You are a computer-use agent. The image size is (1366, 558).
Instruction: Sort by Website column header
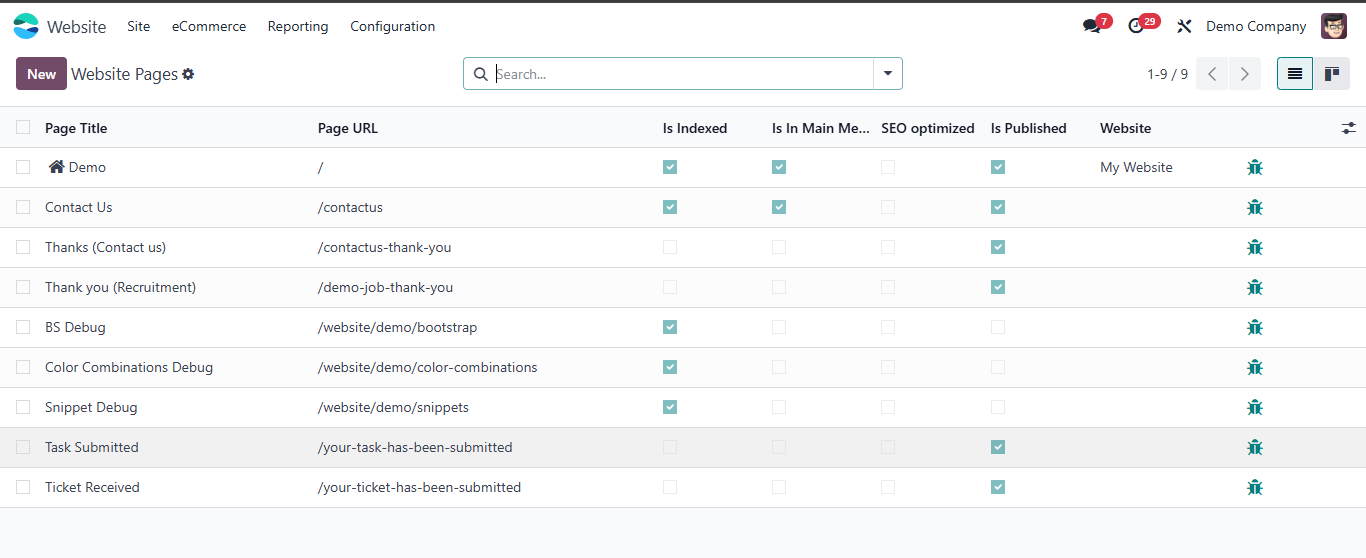[1126, 128]
